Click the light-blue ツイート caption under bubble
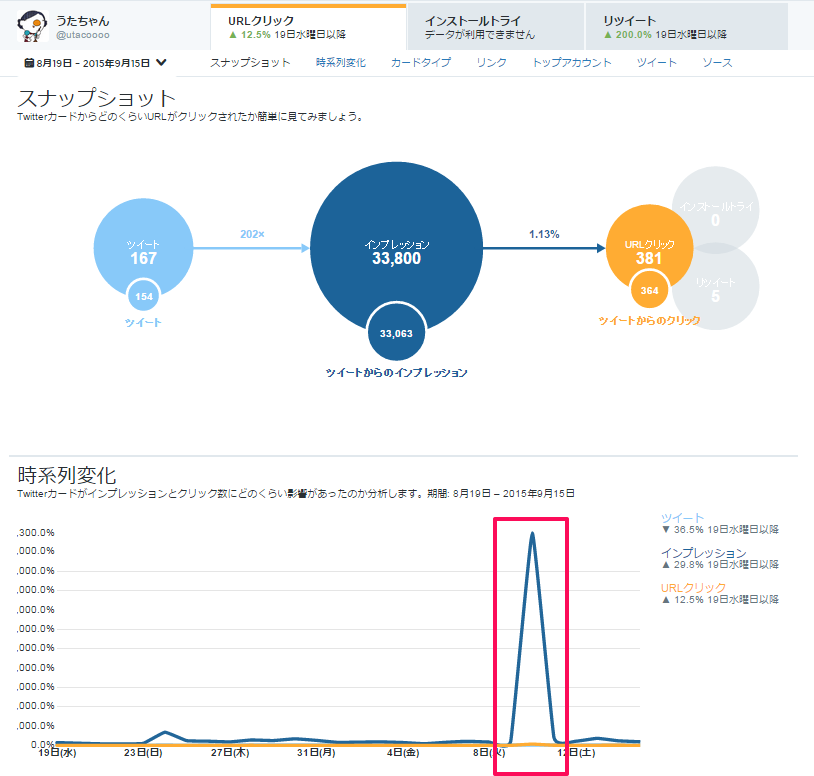Screen dimensions: 814x776 pyautogui.click(x=143, y=323)
